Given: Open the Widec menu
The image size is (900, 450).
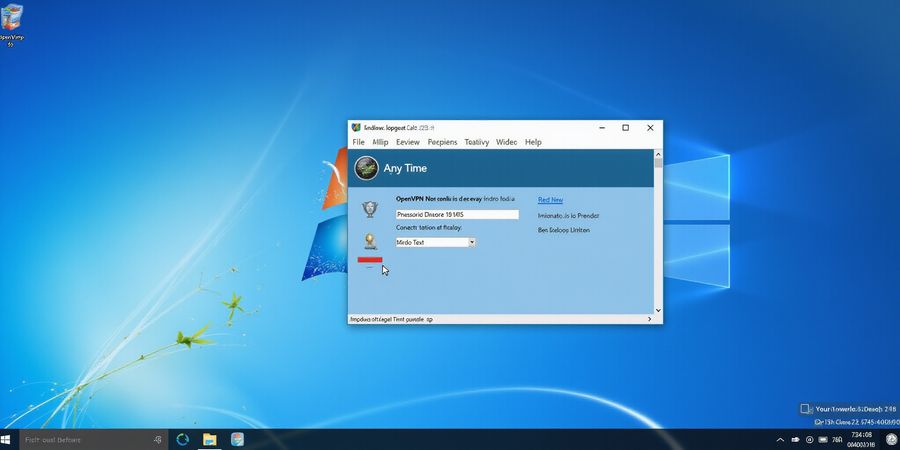Looking at the screenshot, I should [x=506, y=142].
